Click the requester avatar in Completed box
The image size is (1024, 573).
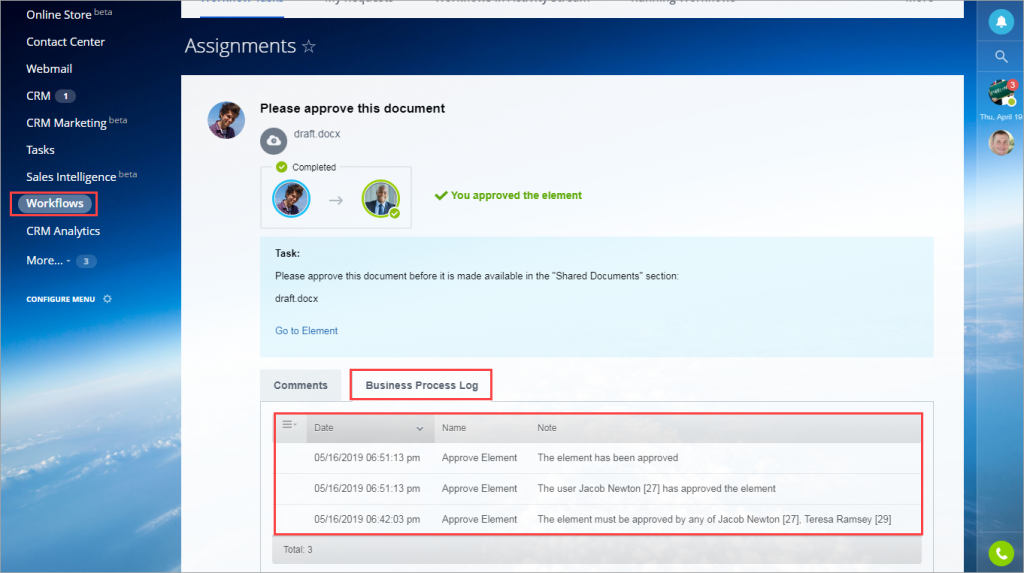click(x=291, y=199)
